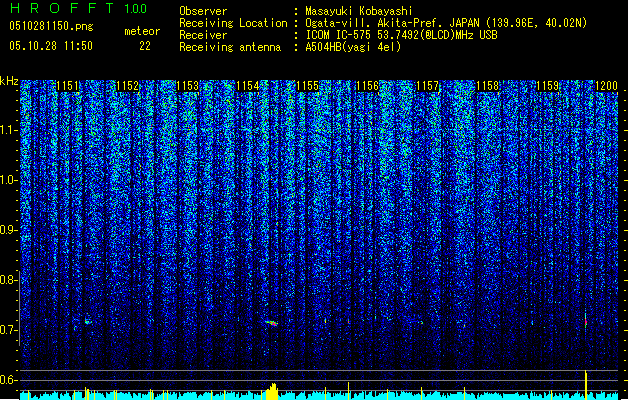The image size is (629, 400).
Task: Click the strong meteor echo after 1154
Action: pyautogui.click(x=272, y=323)
